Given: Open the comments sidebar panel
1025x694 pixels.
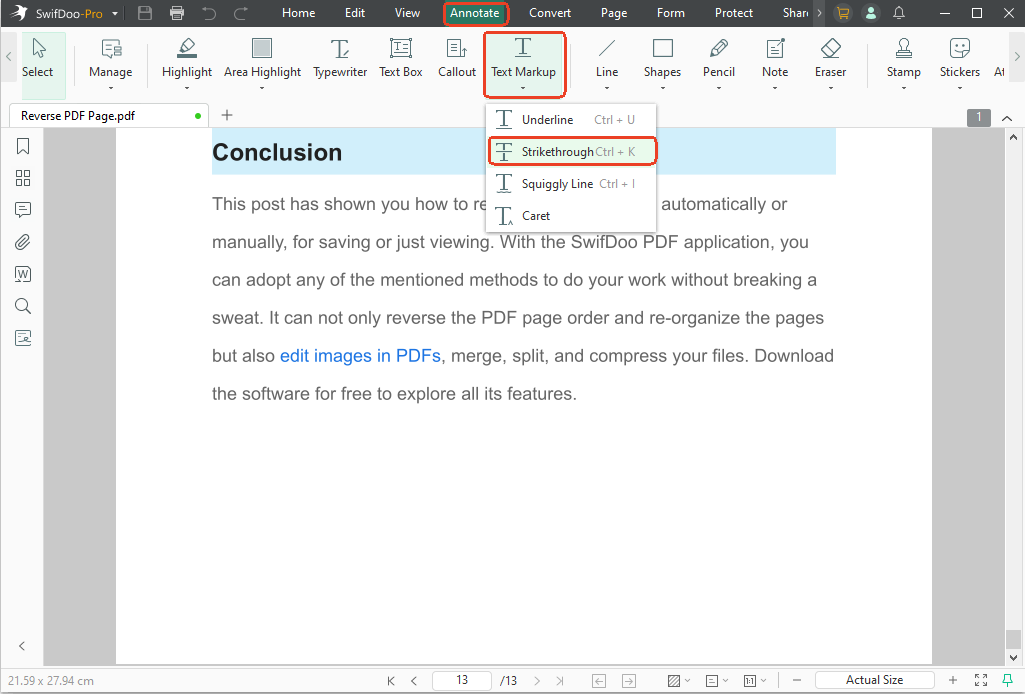Looking at the screenshot, I should coord(23,210).
